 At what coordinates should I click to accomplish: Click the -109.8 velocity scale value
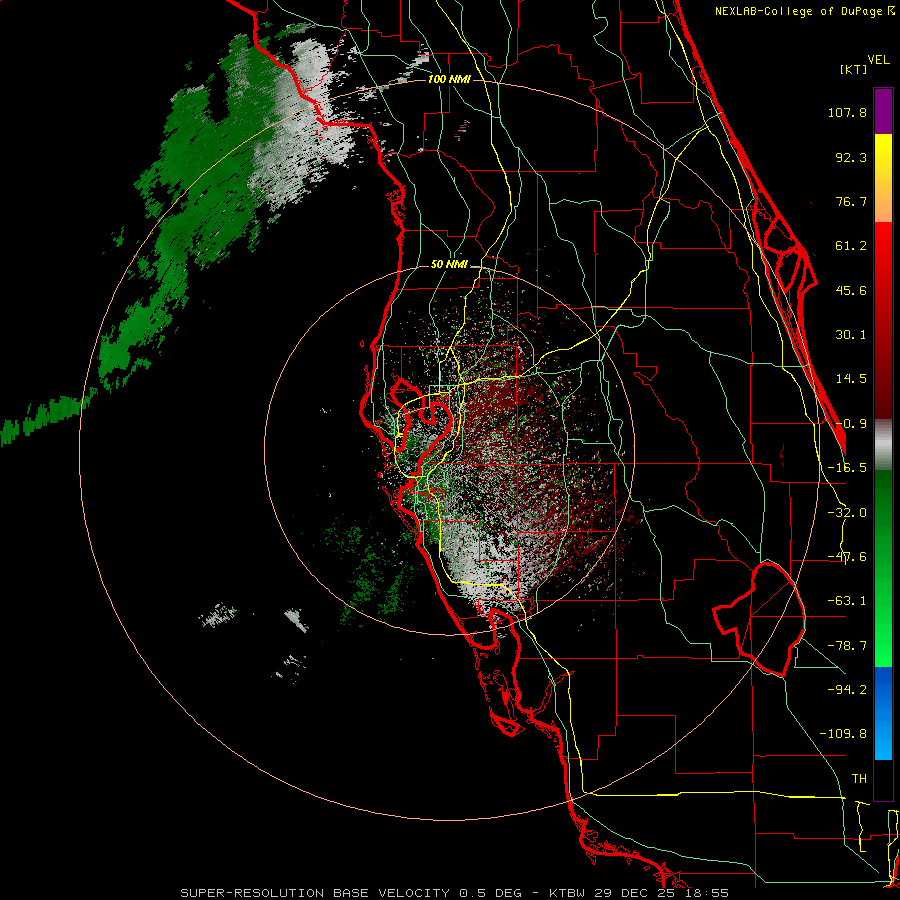coord(843,734)
